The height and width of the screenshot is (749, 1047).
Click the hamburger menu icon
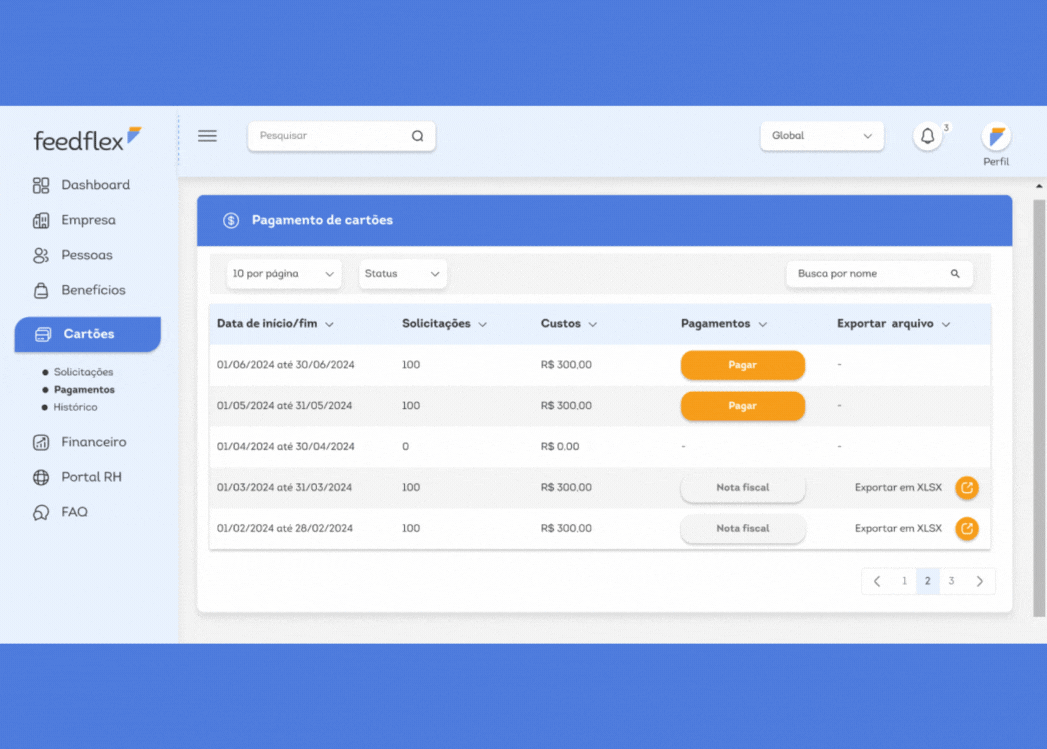click(207, 136)
